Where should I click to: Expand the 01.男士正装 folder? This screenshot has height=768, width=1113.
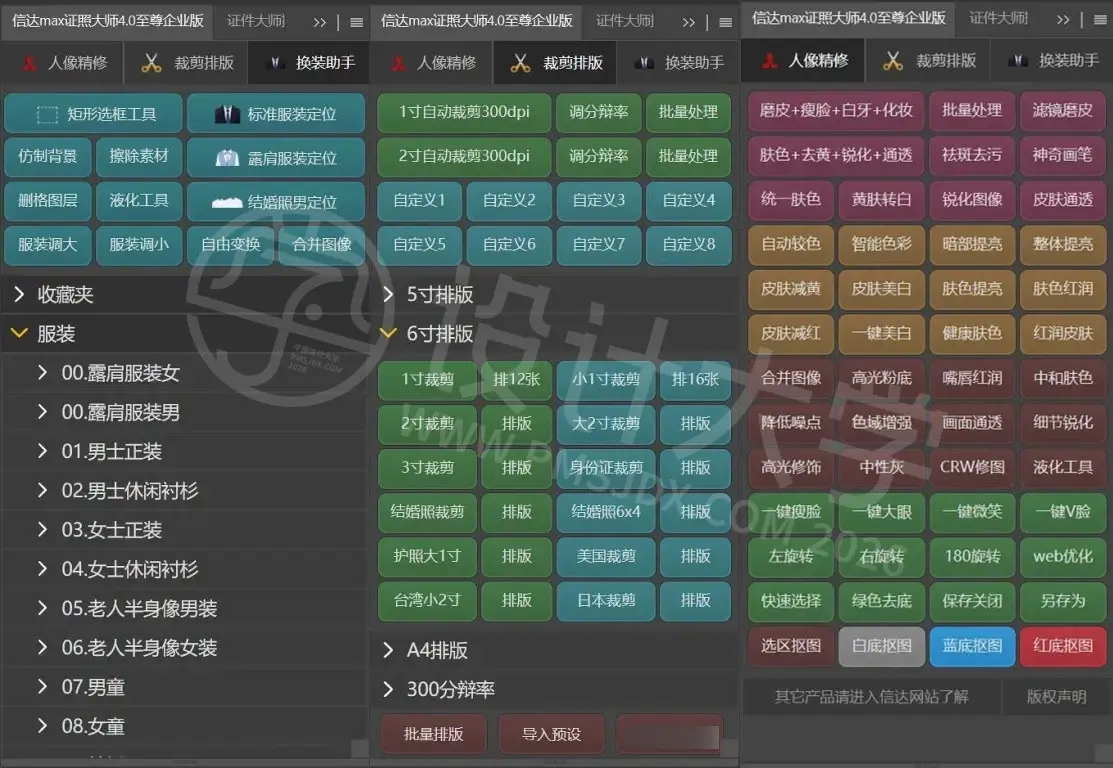coord(186,451)
